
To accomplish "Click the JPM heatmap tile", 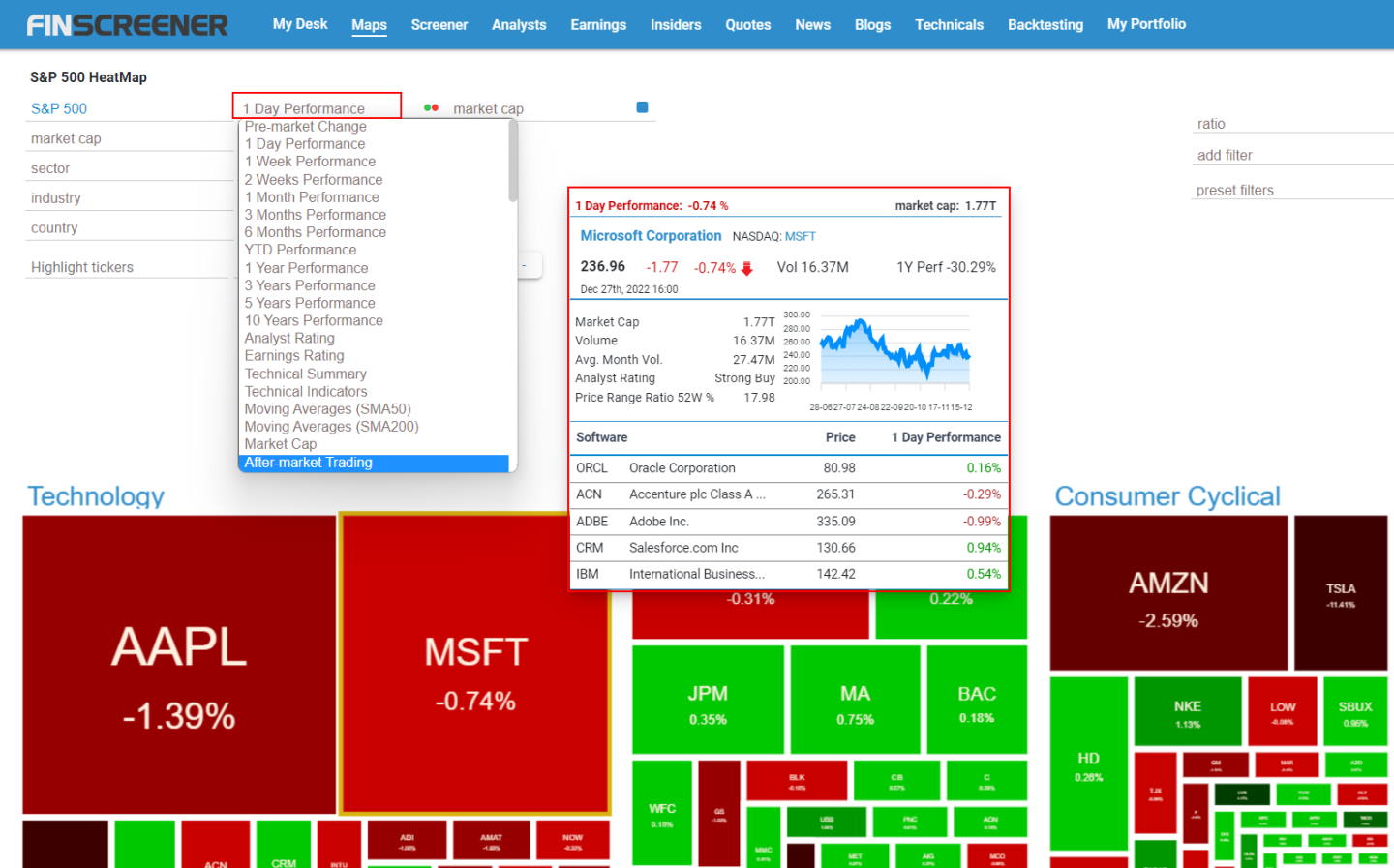I will 708,700.
